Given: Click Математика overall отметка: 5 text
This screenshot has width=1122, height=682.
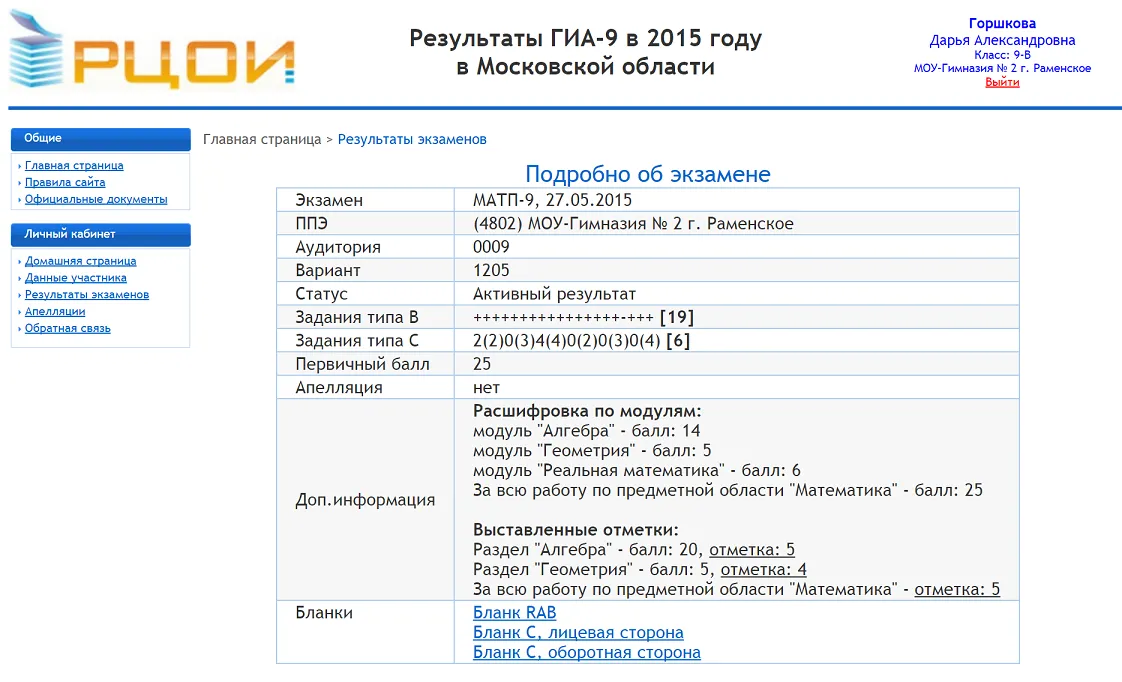Looking at the screenshot, I should click(x=957, y=590).
